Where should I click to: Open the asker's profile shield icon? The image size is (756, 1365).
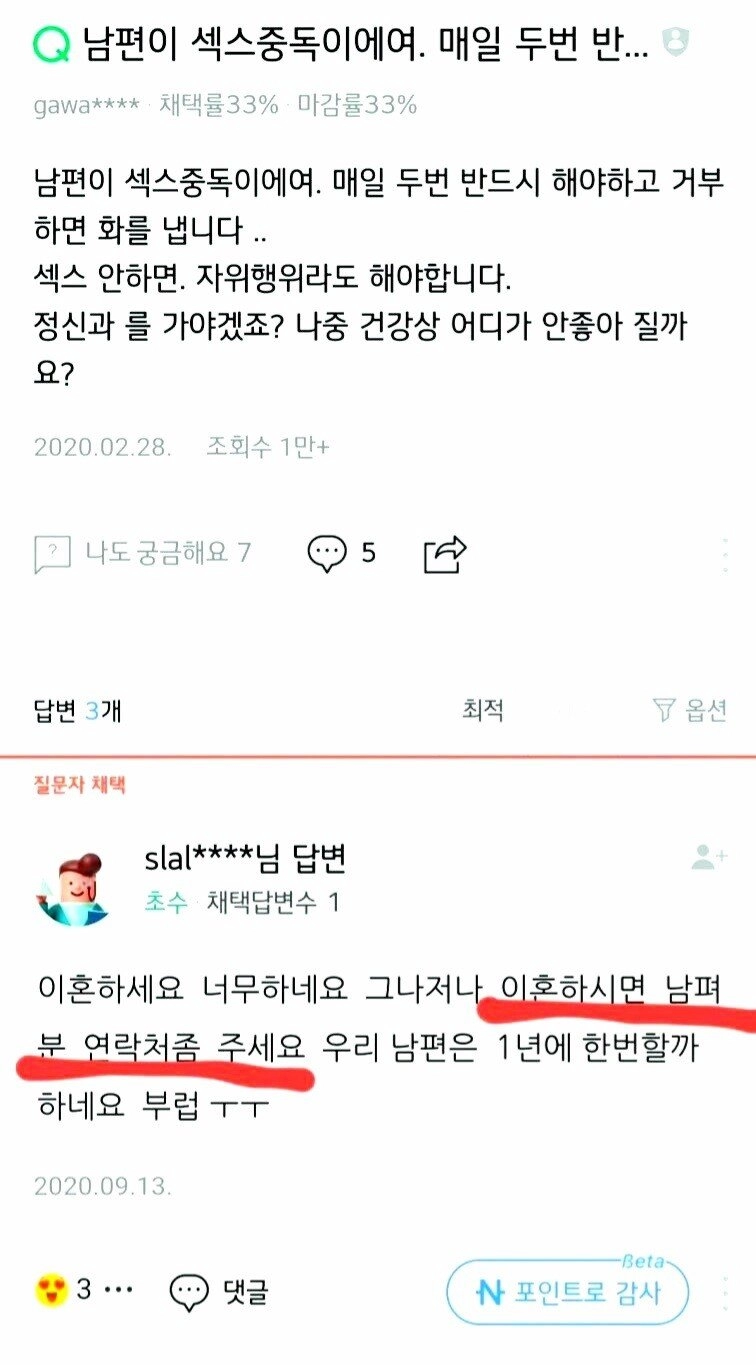pyautogui.click(x=676, y=42)
